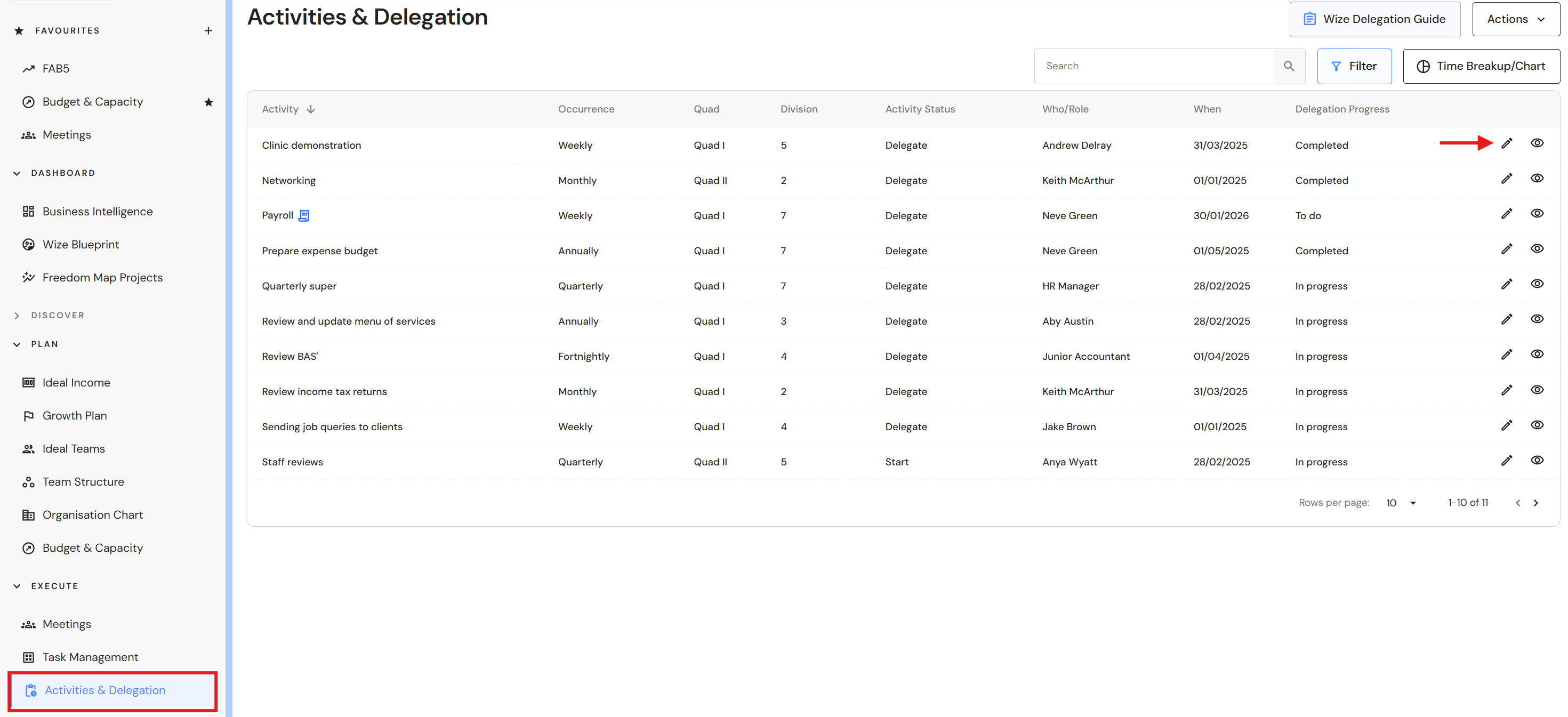View Review BAS' via eye icon
The height and width of the screenshot is (717, 1568).
pos(1537,355)
